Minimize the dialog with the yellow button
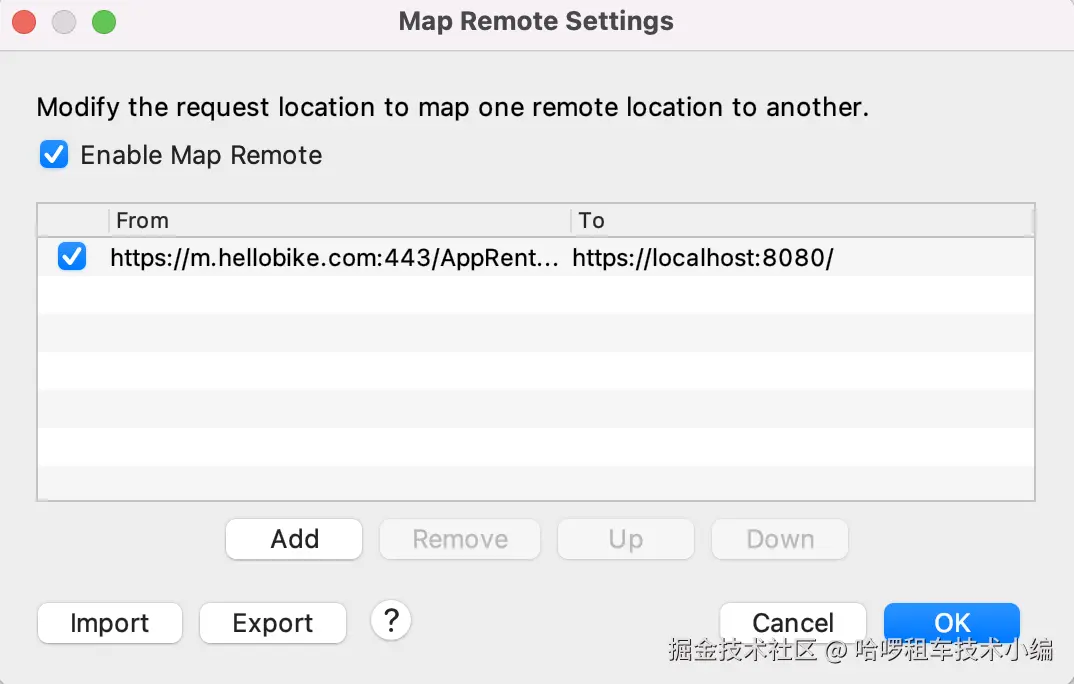 (x=64, y=22)
